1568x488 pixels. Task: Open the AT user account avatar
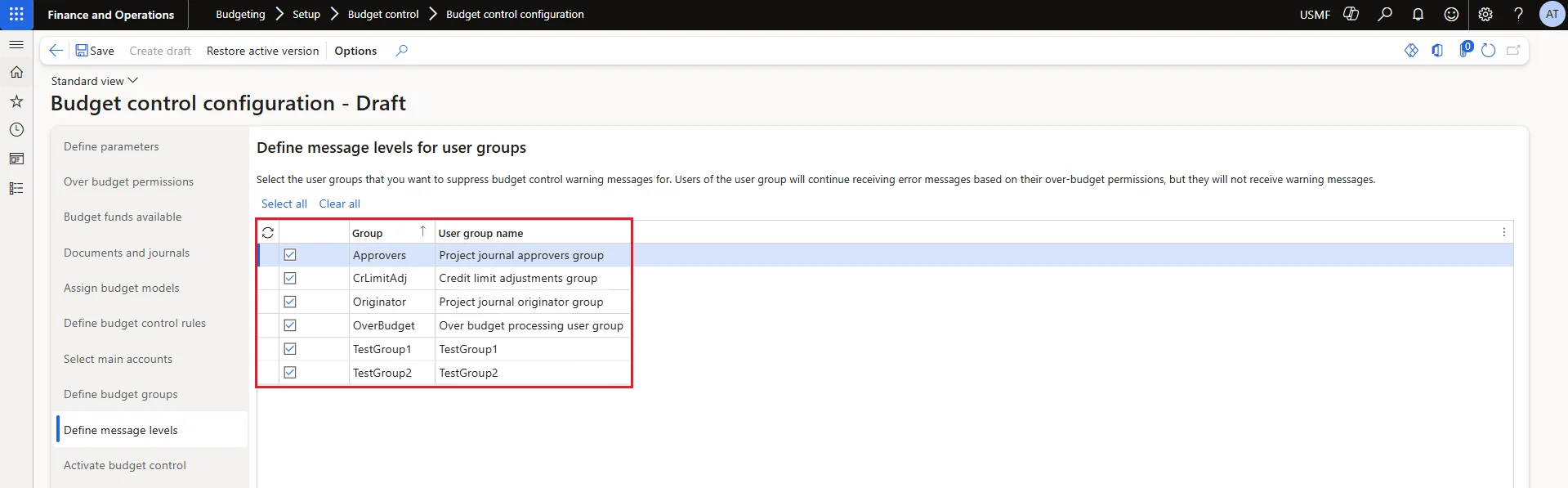pos(1552,14)
